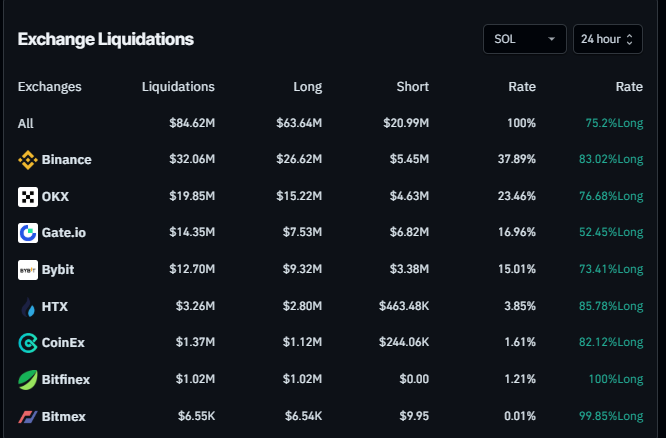Screen dimensions: 666x438
Task: Click the HTX flame logo icon
Action: pyautogui.click(x=28, y=307)
